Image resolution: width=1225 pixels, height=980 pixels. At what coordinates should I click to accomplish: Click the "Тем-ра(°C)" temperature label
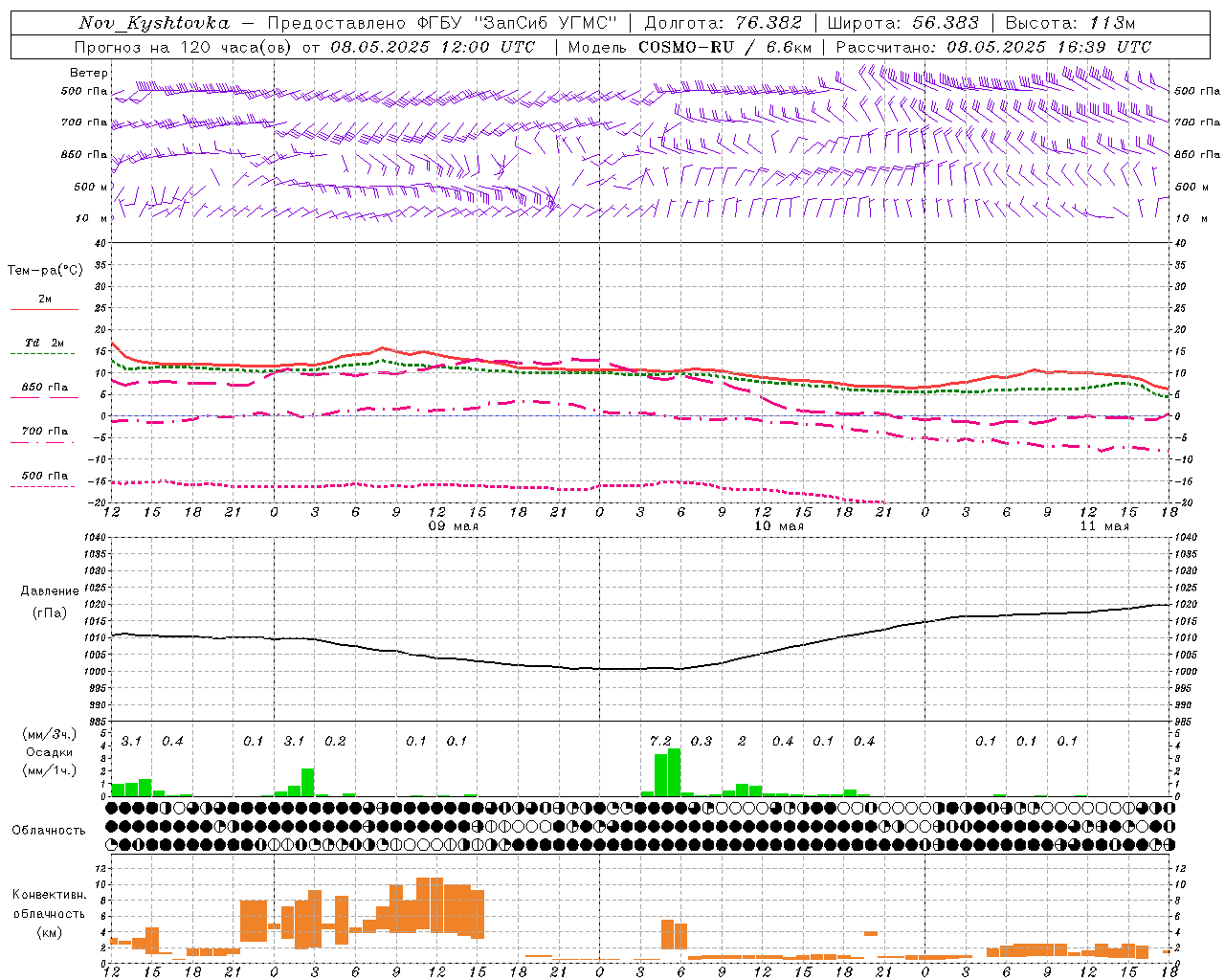click(45, 271)
